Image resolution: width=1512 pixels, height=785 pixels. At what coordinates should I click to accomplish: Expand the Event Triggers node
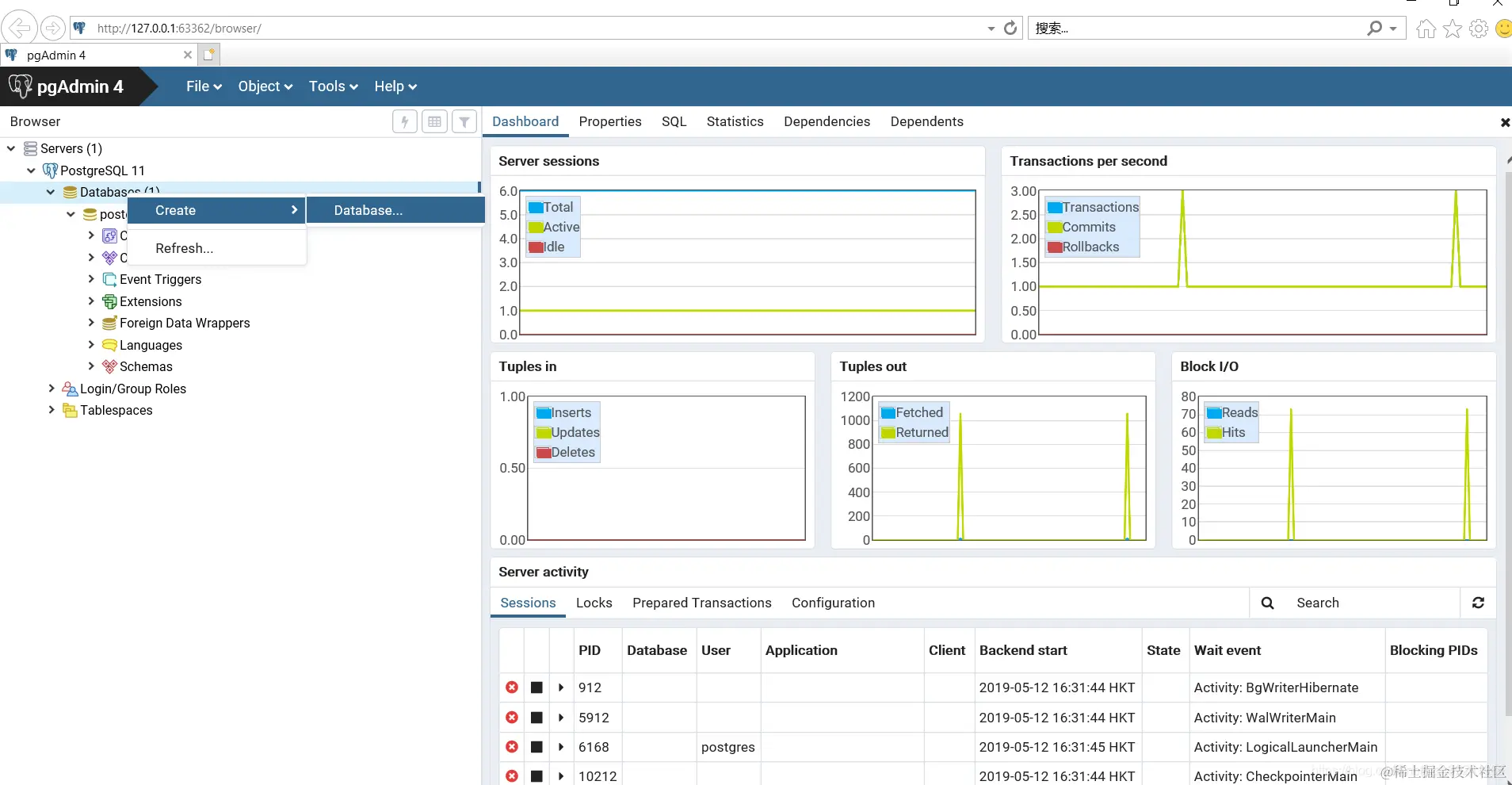(90, 279)
